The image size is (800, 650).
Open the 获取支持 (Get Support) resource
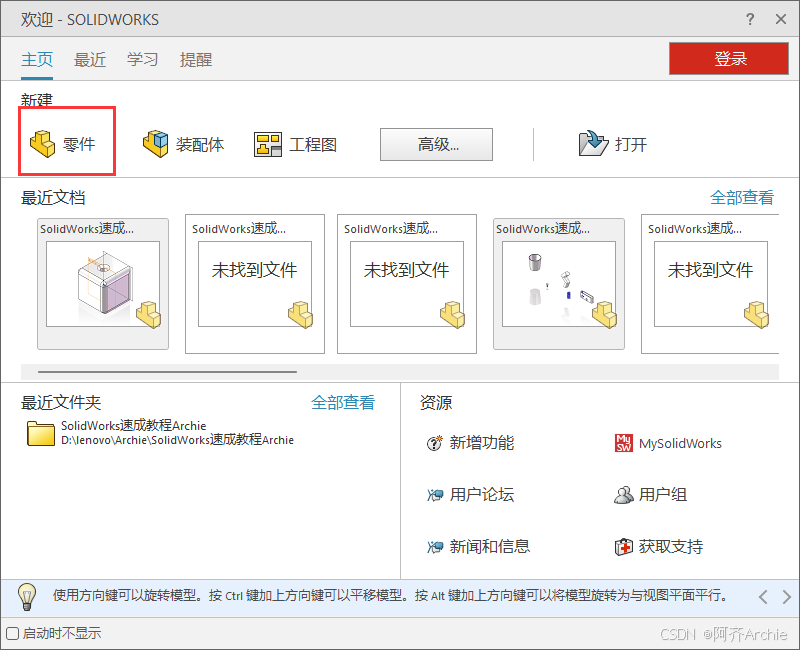[658, 546]
